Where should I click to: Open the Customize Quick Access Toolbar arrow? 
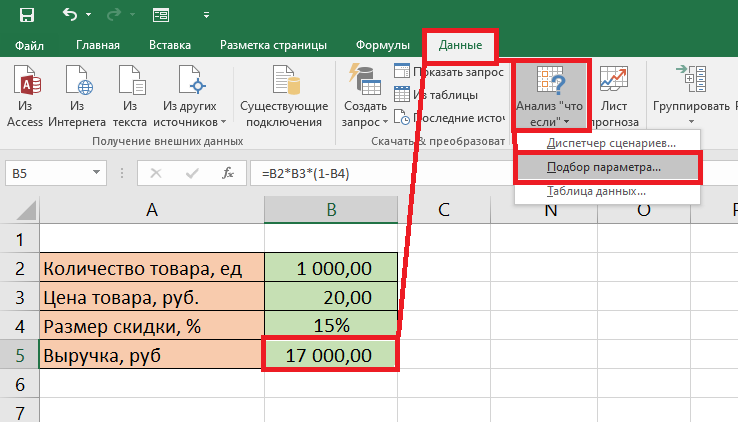pos(206,15)
